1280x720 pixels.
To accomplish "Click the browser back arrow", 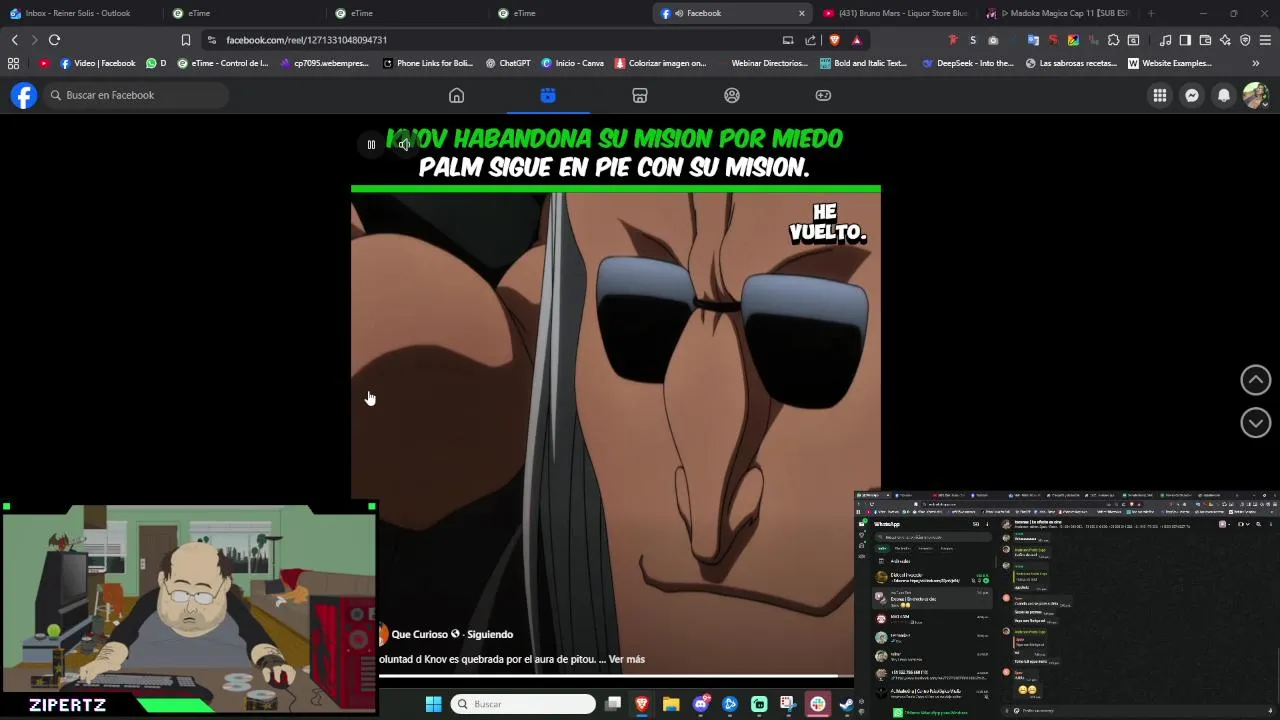I will tap(14, 40).
